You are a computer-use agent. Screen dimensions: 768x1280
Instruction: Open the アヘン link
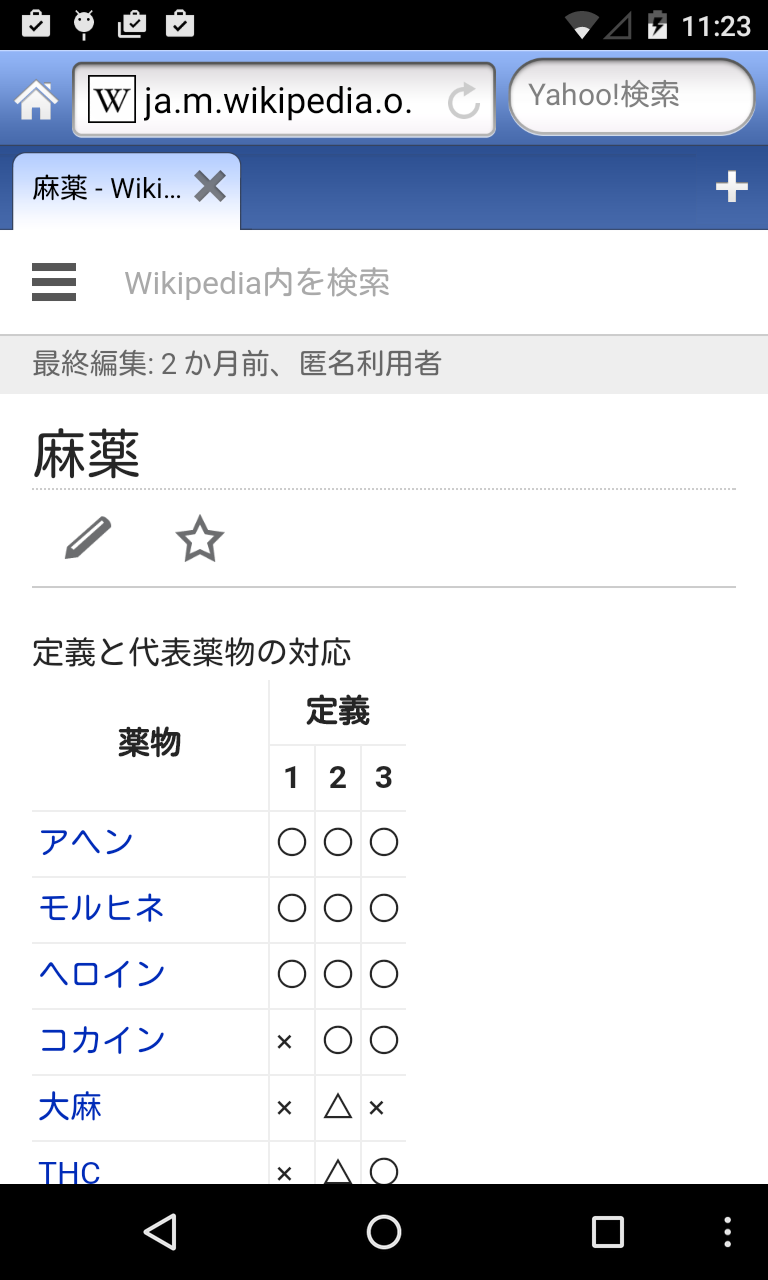pos(86,843)
